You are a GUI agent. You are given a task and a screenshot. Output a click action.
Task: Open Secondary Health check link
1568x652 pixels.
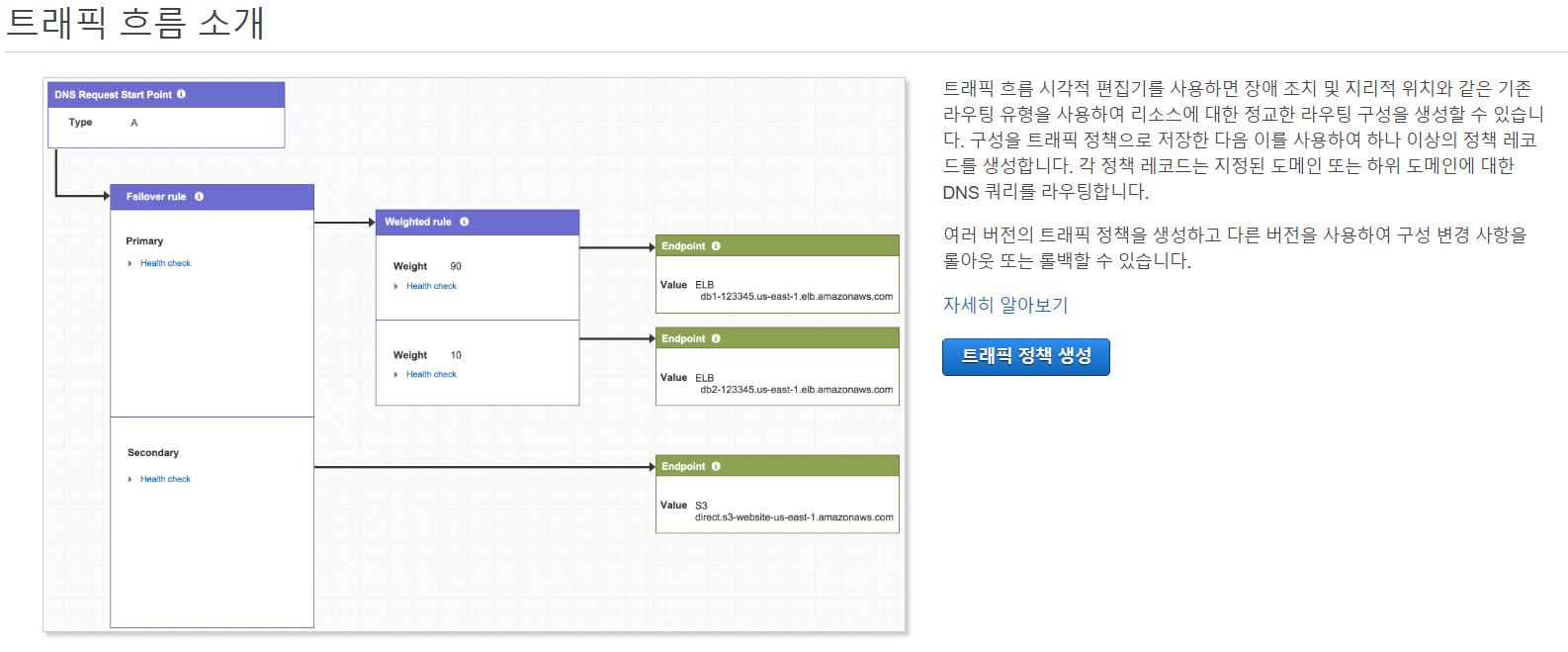pos(165,479)
